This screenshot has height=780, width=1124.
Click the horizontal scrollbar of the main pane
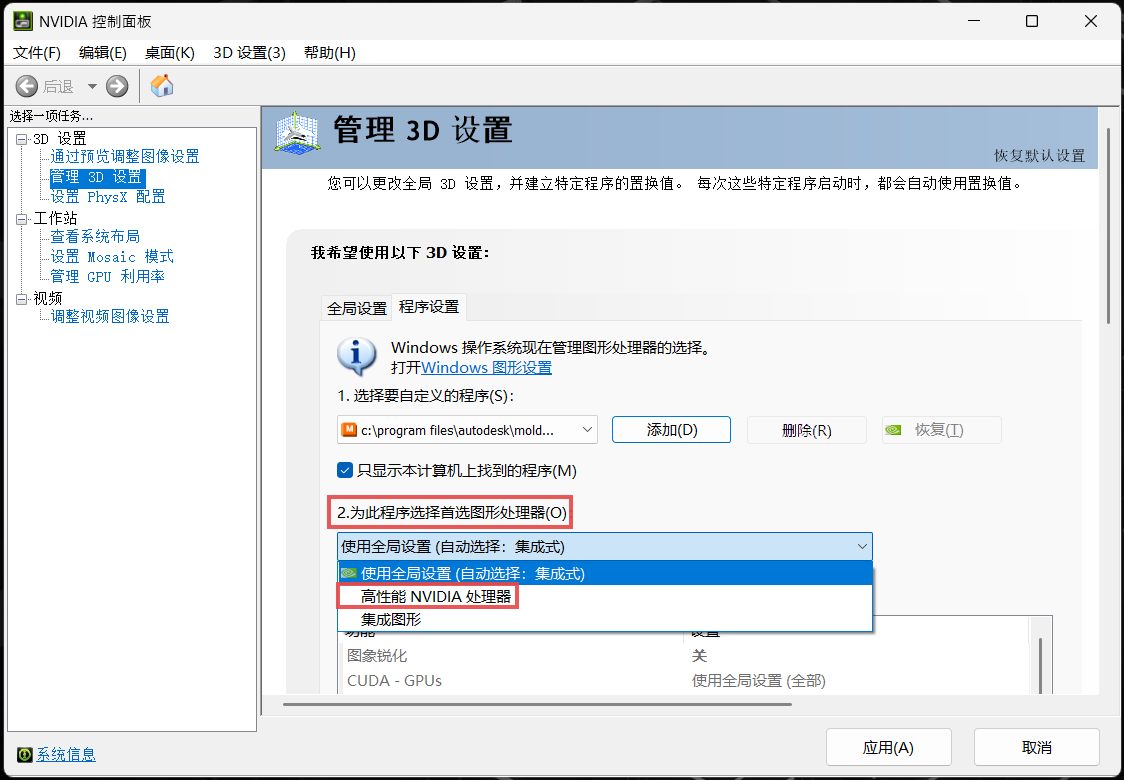click(x=537, y=705)
